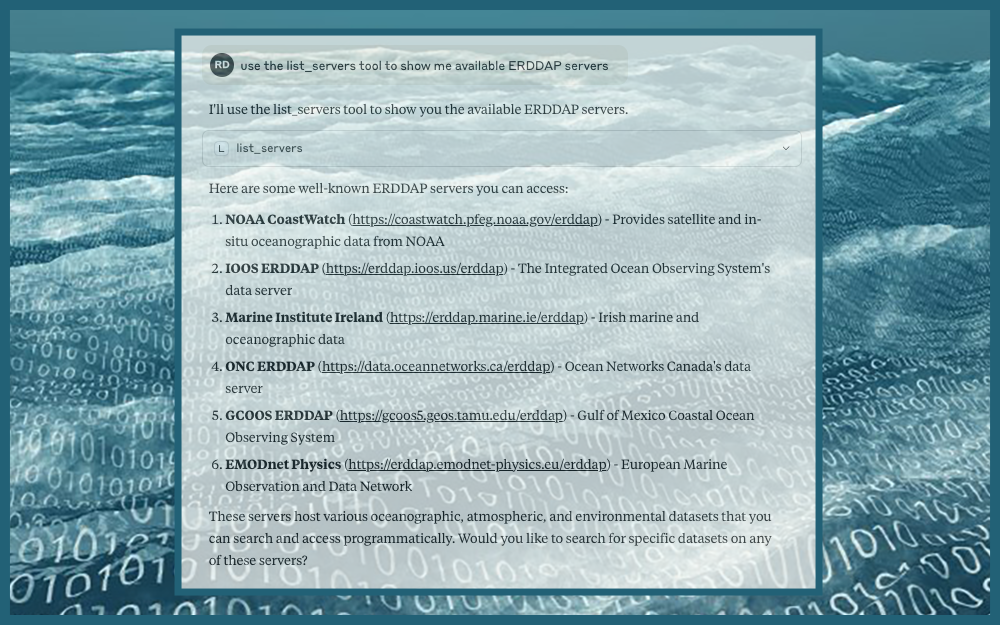1000x625 pixels.
Task: Follow the ONC oceannetworks ERDDAP link
Action: click(x=436, y=367)
